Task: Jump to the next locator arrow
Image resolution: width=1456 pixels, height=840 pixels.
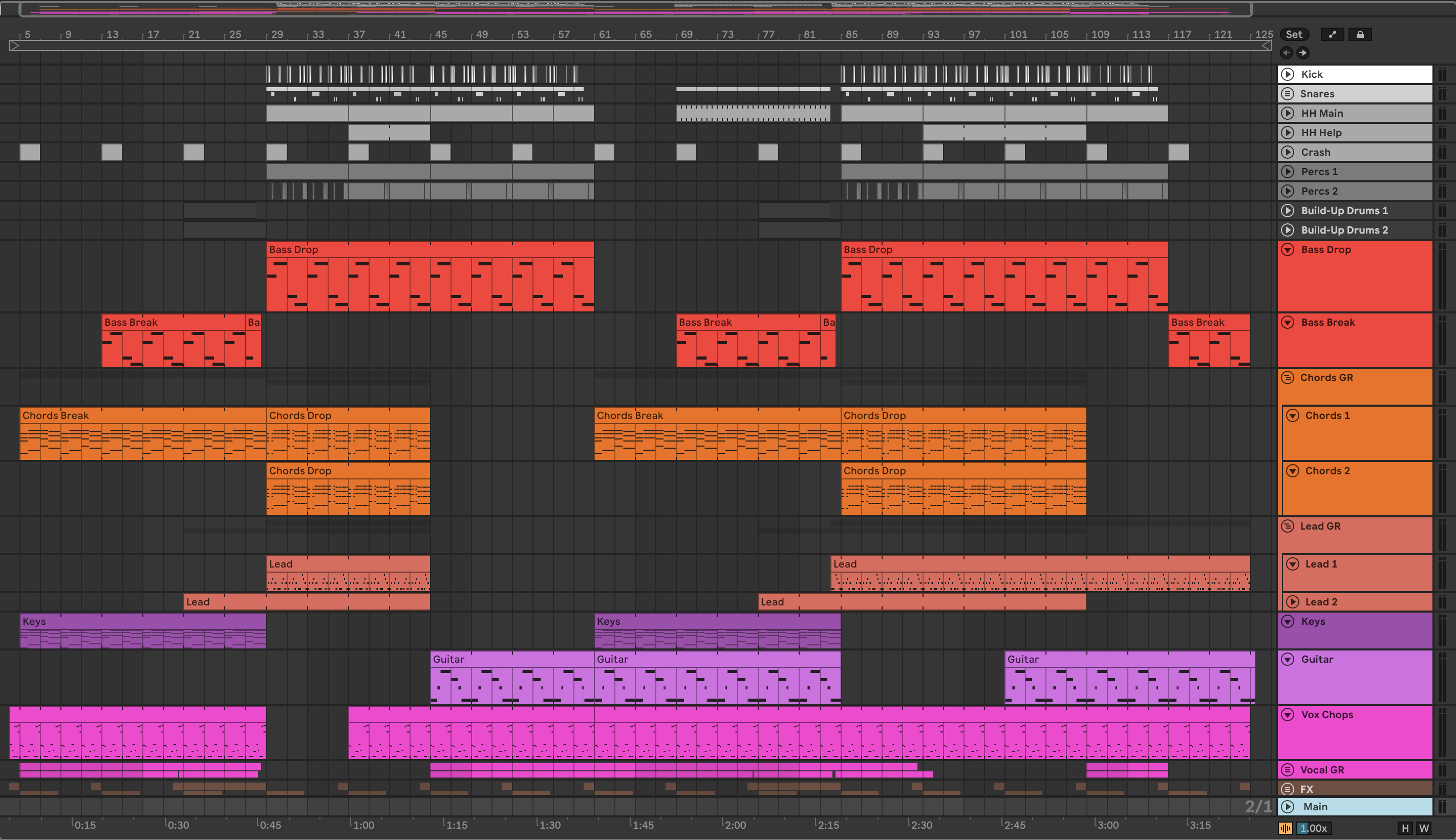Action: 1302,53
